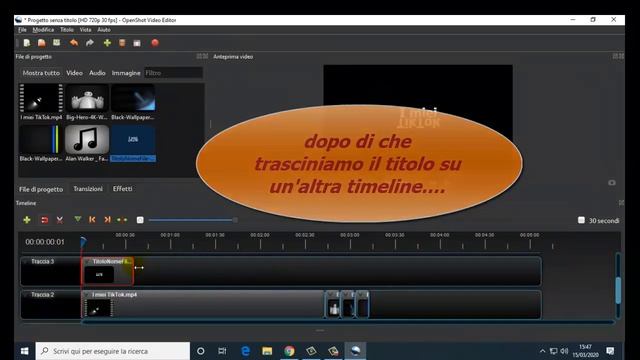Filter project files by Immagine
Image resolution: width=640 pixels, height=360 pixels.
tap(126, 73)
